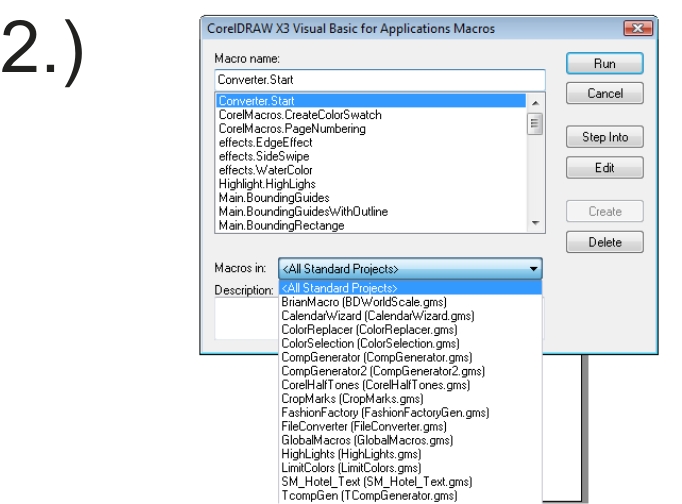Image resolution: width=682 pixels, height=504 pixels.
Task: Click the macro list scrollbar thumb
Action: (535, 124)
